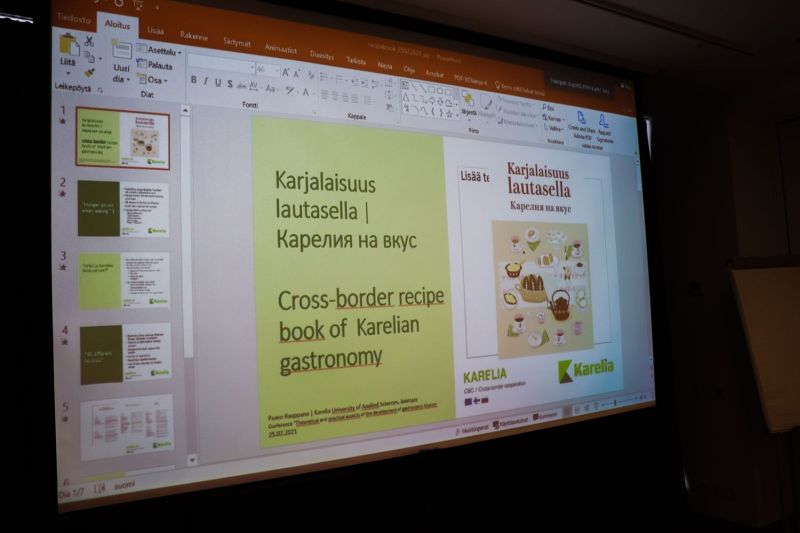Select slide 1 thumbnail
800x533 pixels.
(123, 138)
